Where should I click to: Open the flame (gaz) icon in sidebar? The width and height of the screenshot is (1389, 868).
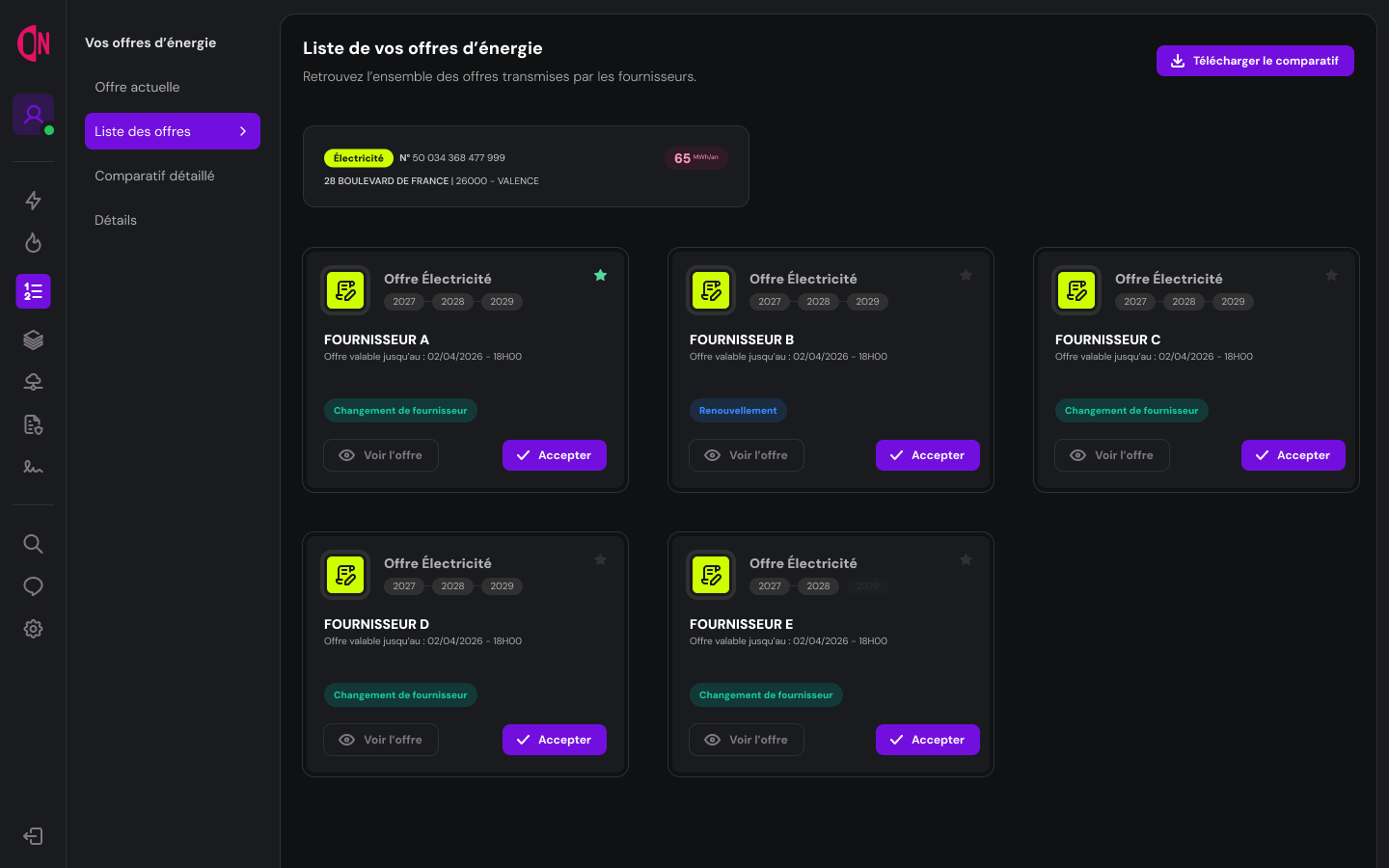[x=33, y=243]
